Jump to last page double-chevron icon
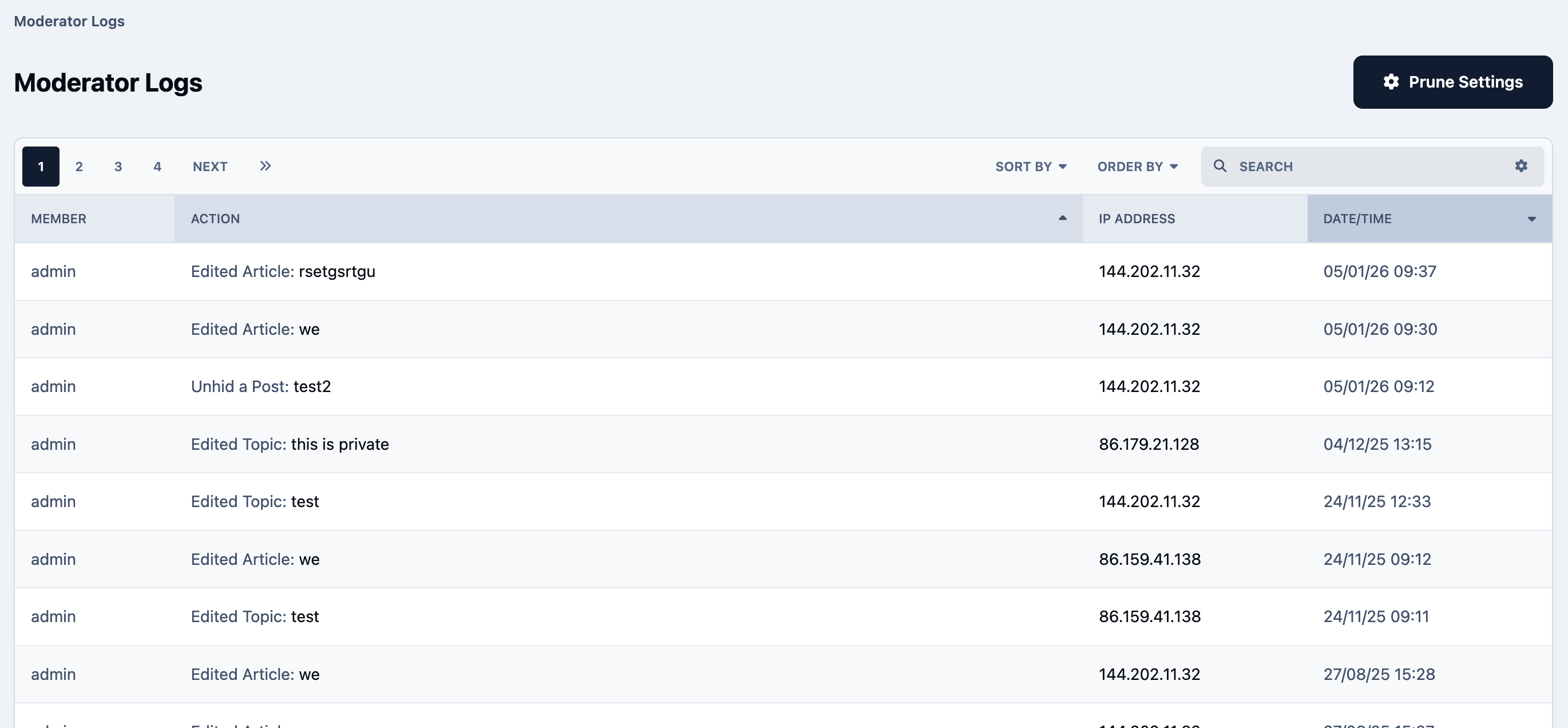Screen dimensions: 1568x728 265,165
